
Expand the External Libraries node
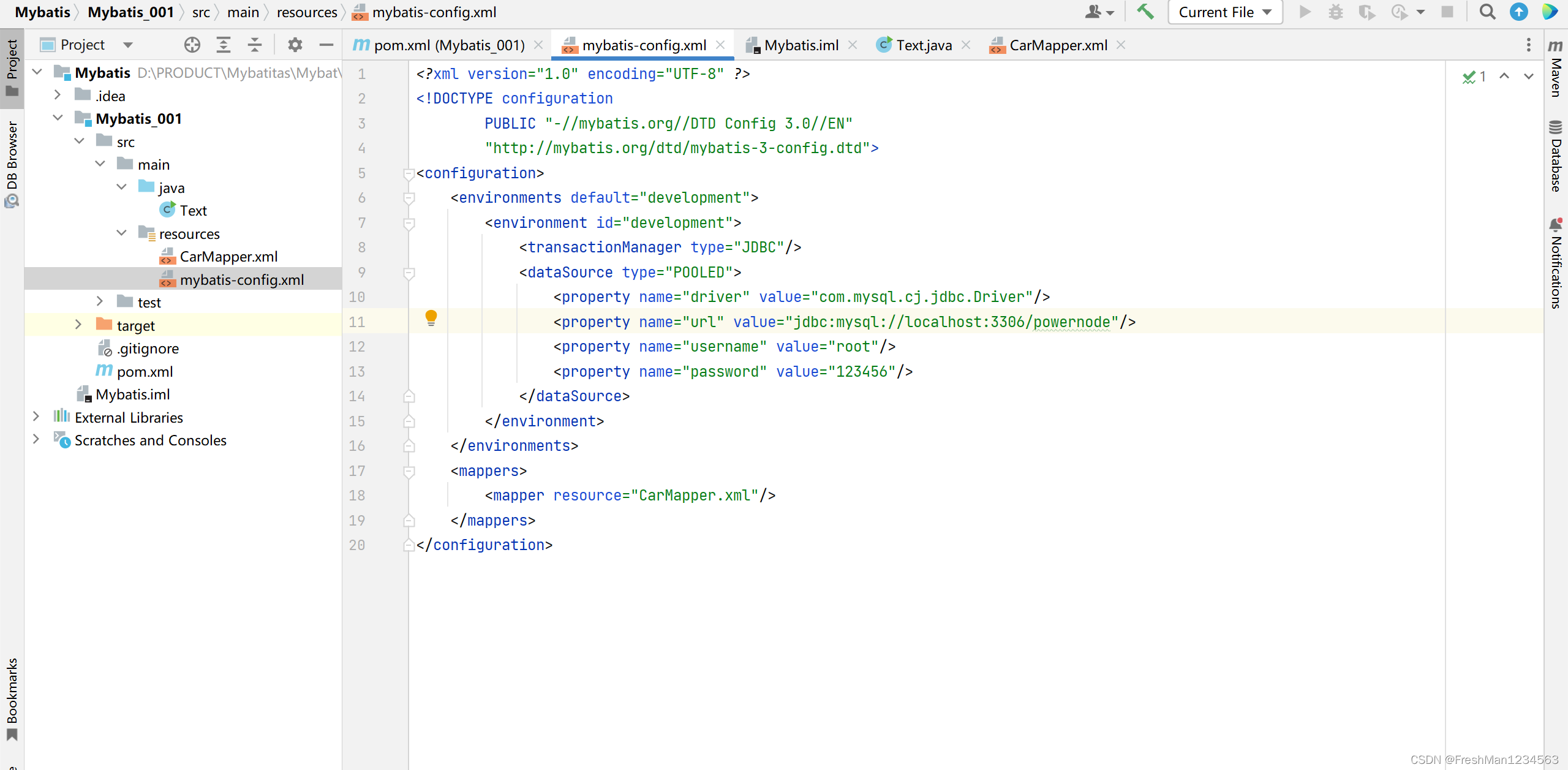click(36, 417)
